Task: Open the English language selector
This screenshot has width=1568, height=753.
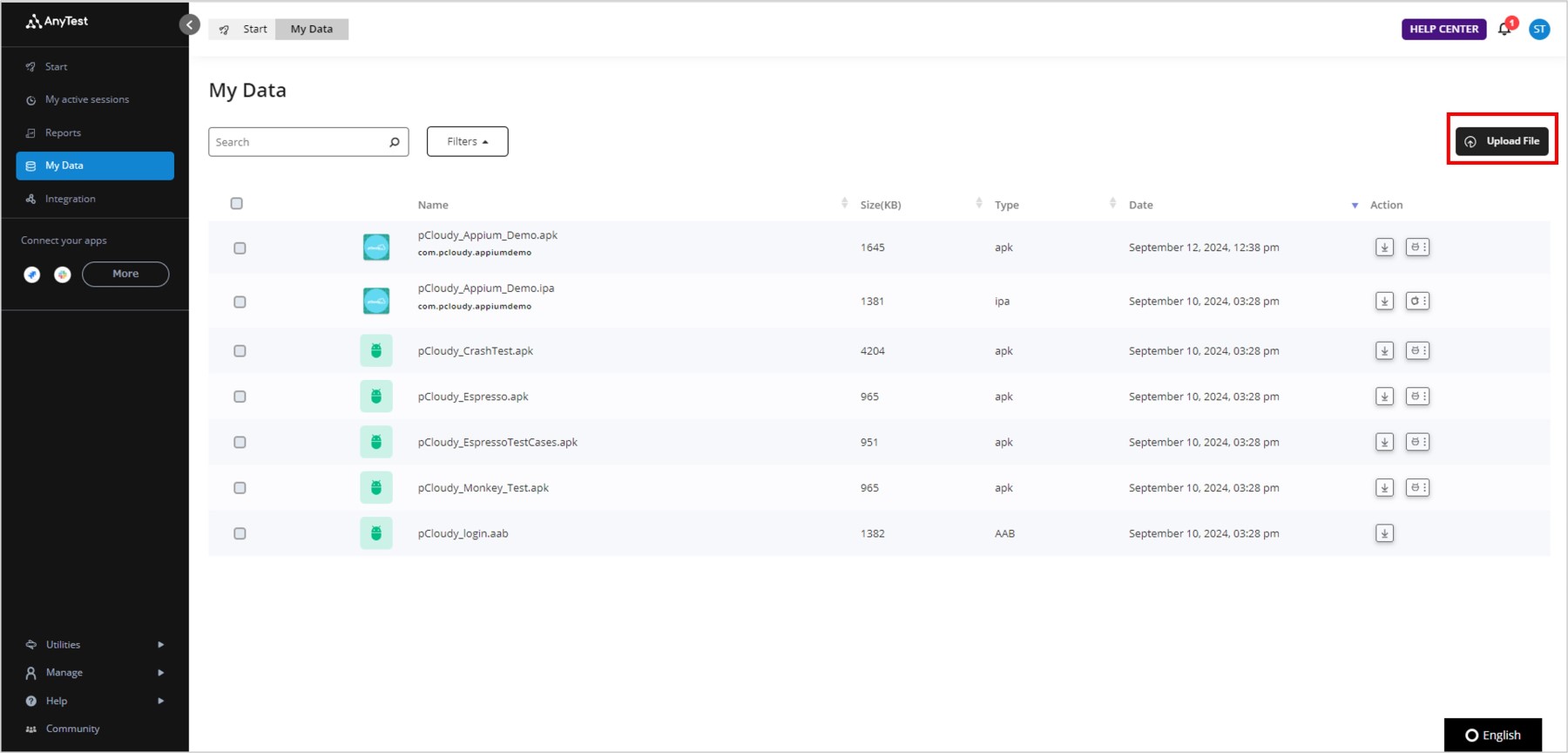Action: (1493, 735)
